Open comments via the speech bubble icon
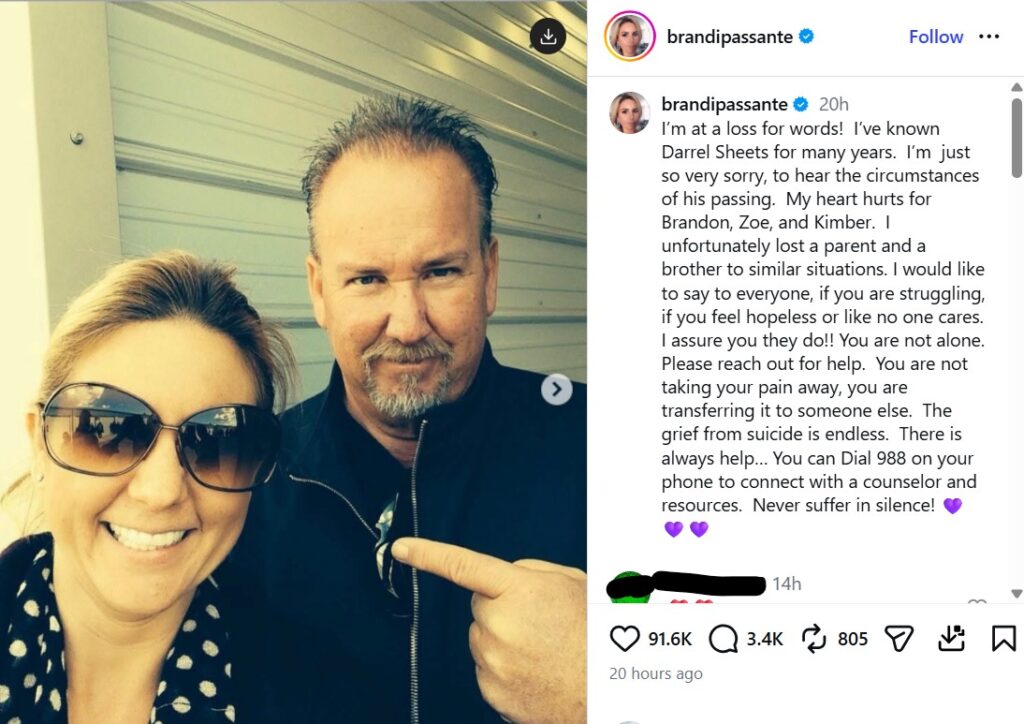The width and height of the screenshot is (1024, 724). point(724,638)
